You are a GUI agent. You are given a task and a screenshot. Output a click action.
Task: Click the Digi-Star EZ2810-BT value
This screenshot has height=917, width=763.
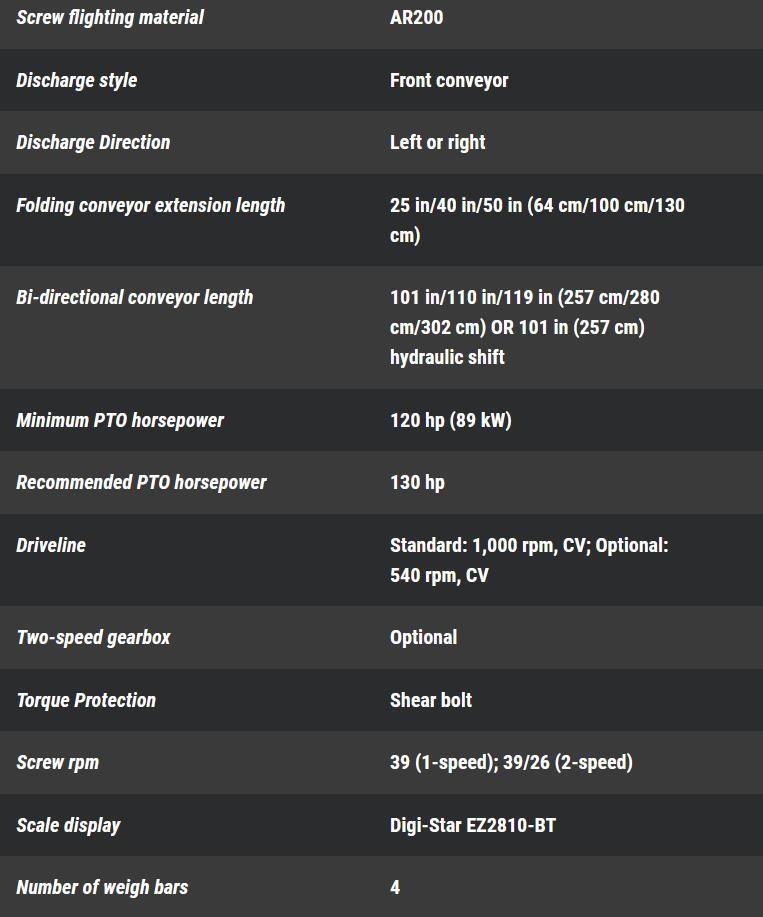[473, 825]
